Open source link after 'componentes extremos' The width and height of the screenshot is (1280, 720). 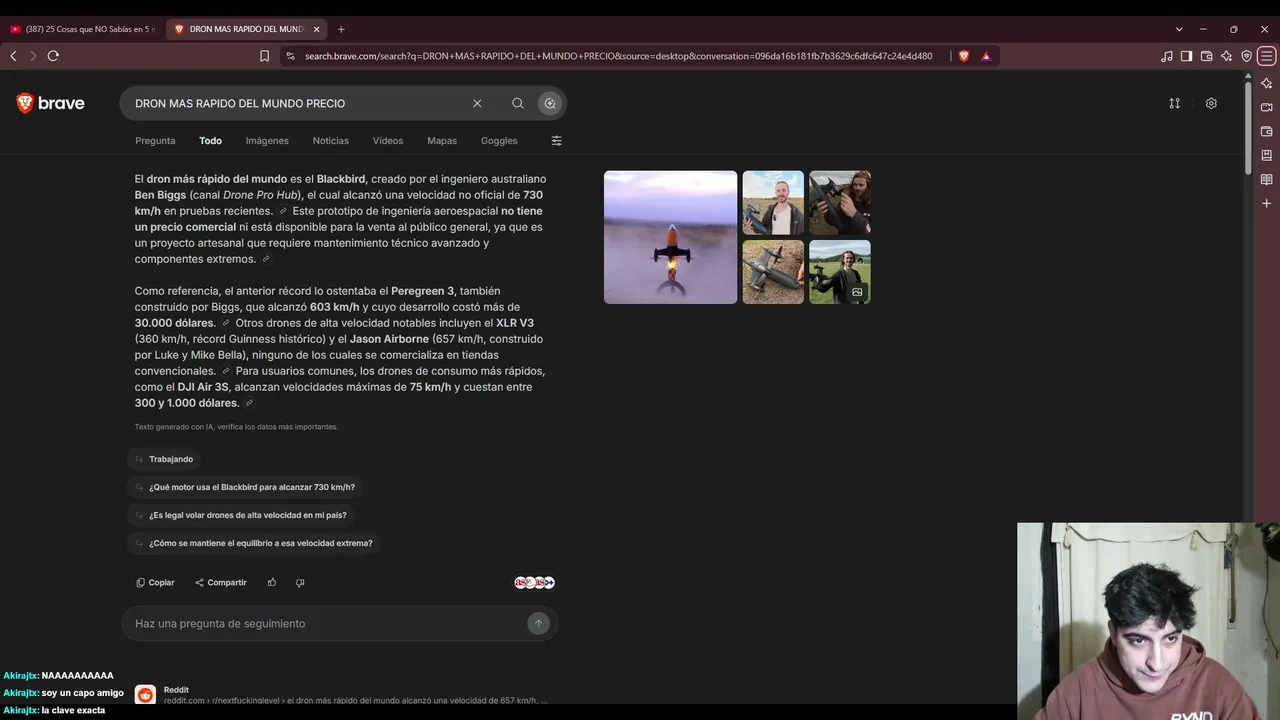266,259
